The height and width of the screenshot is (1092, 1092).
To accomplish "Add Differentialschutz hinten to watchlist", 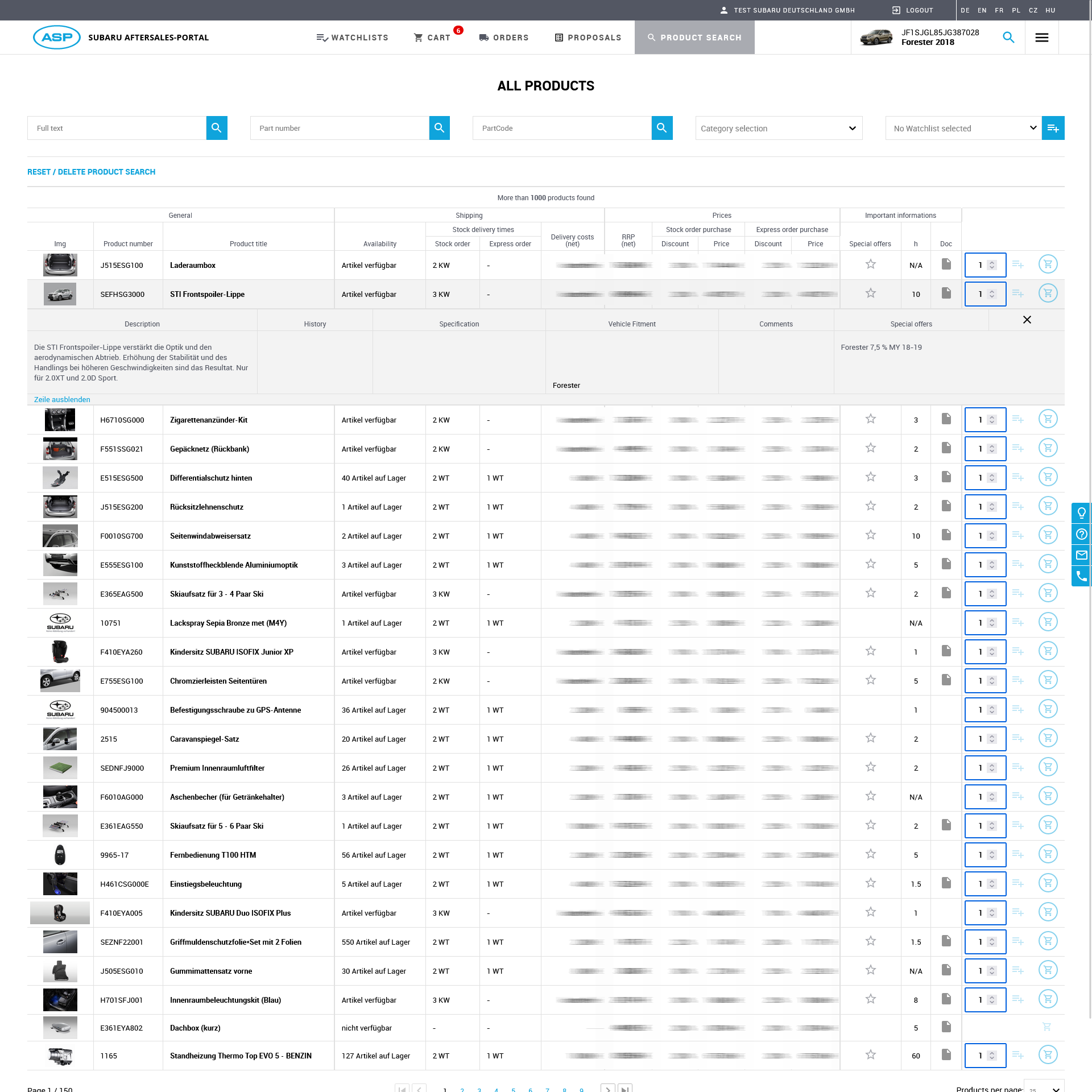I will [x=1017, y=478].
